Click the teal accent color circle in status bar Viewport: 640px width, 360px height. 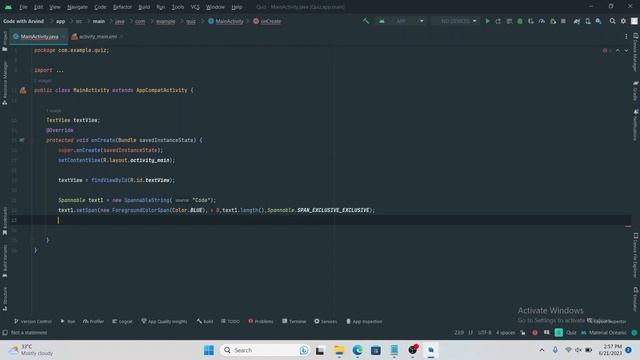tap(634, 333)
